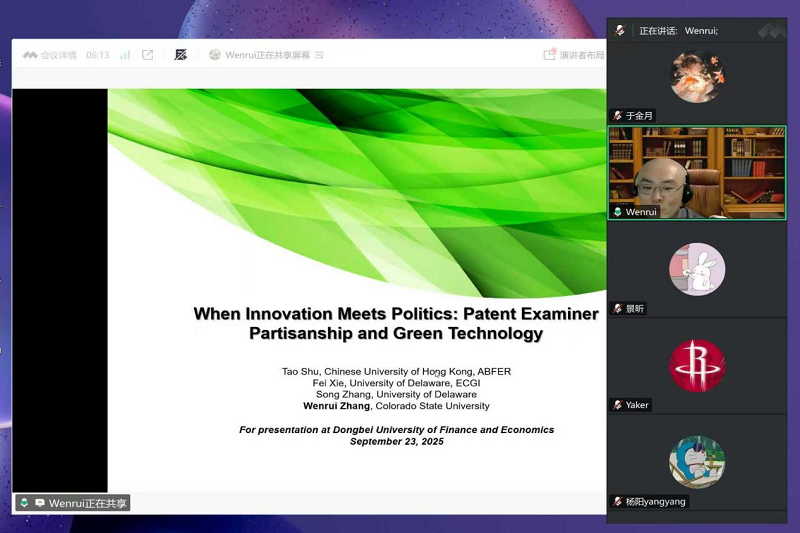Select Yaker's Rockets logo avatar

697,365
